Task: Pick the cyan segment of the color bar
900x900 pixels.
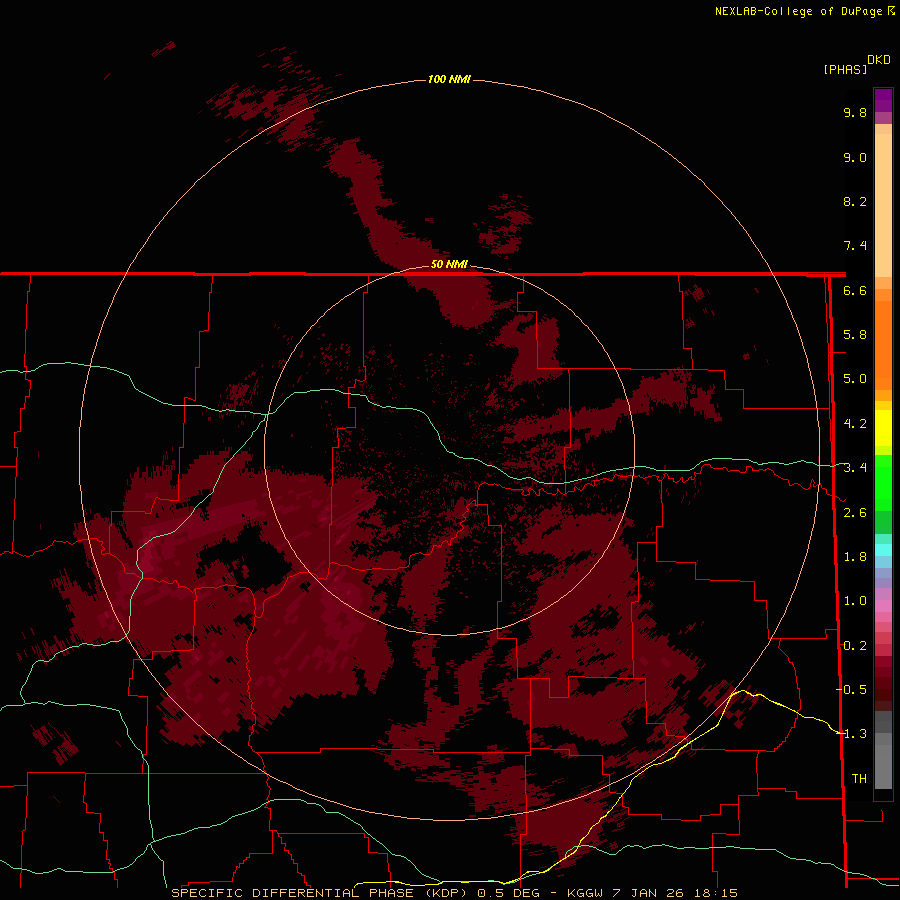Action: coord(883,550)
